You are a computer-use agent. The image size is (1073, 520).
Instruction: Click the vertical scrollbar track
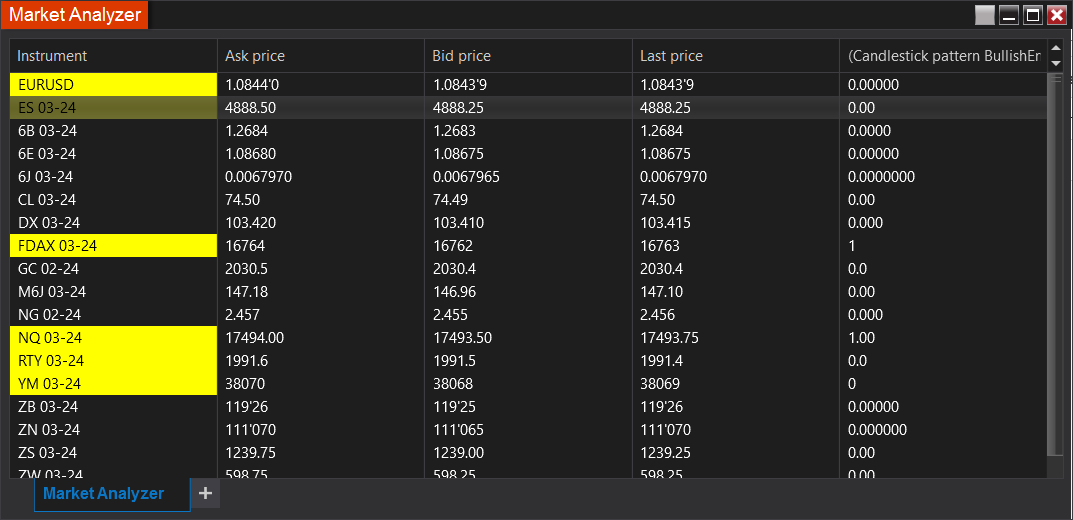(1051, 270)
